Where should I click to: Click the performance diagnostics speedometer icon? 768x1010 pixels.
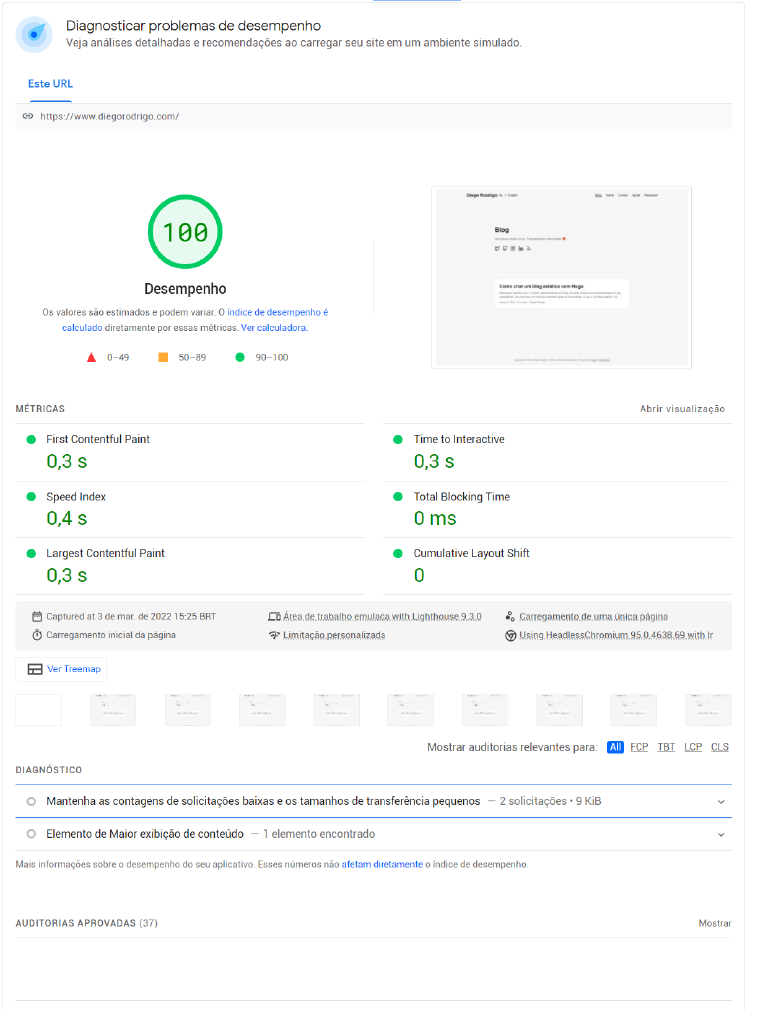pos(34,34)
